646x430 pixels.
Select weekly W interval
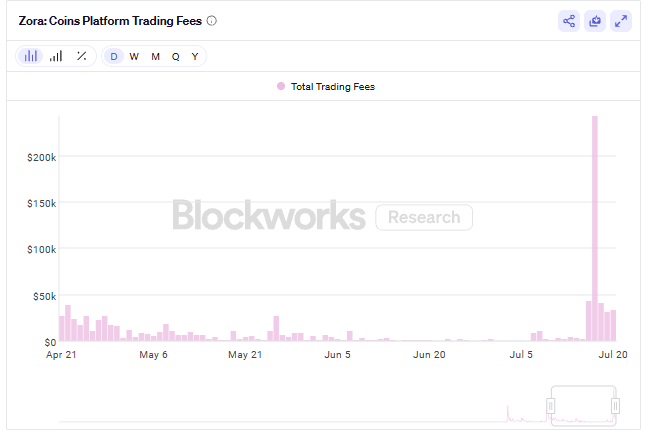[134, 56]
